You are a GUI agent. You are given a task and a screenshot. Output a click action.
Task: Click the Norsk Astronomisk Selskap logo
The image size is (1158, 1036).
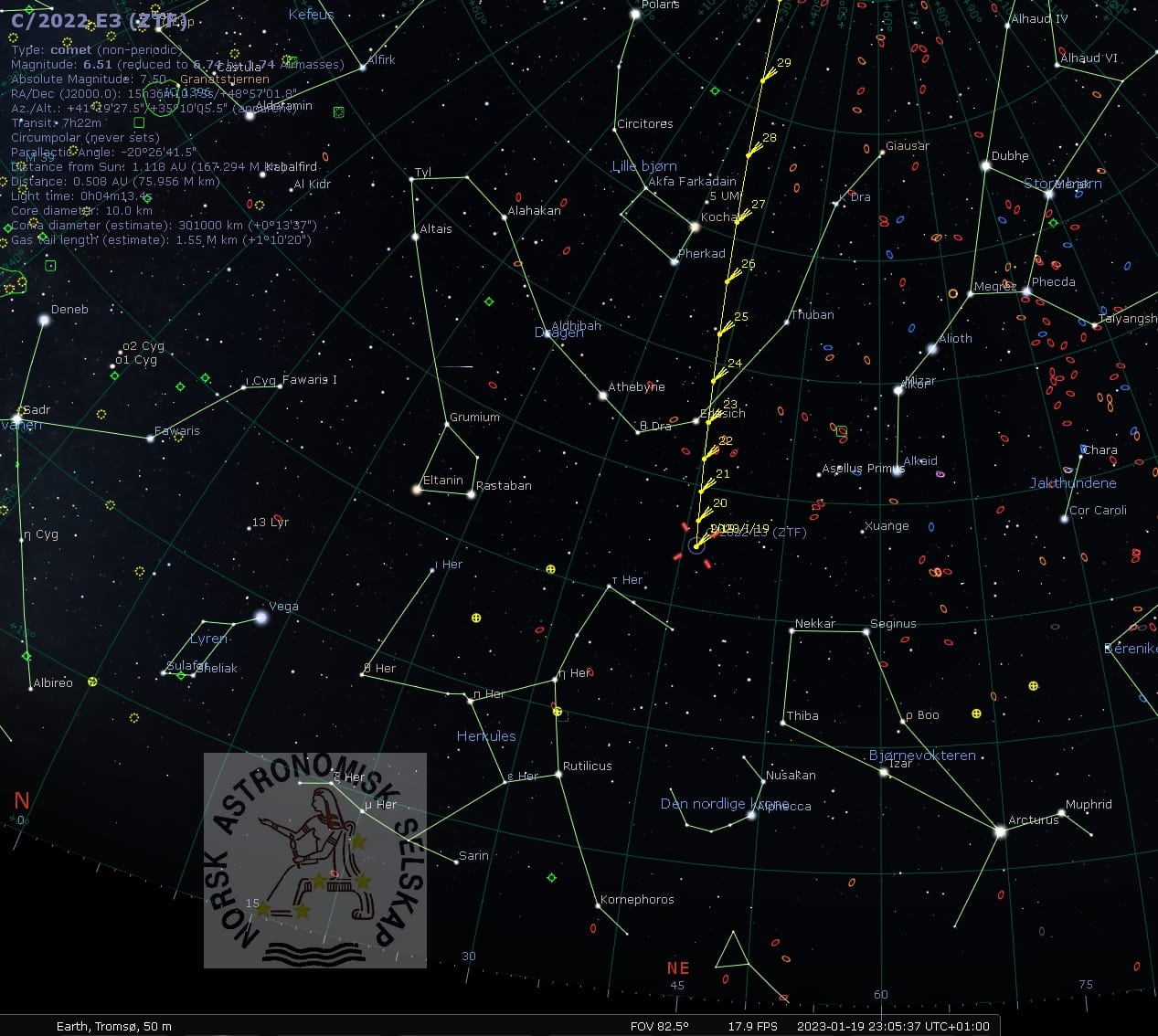click(314, 860)
